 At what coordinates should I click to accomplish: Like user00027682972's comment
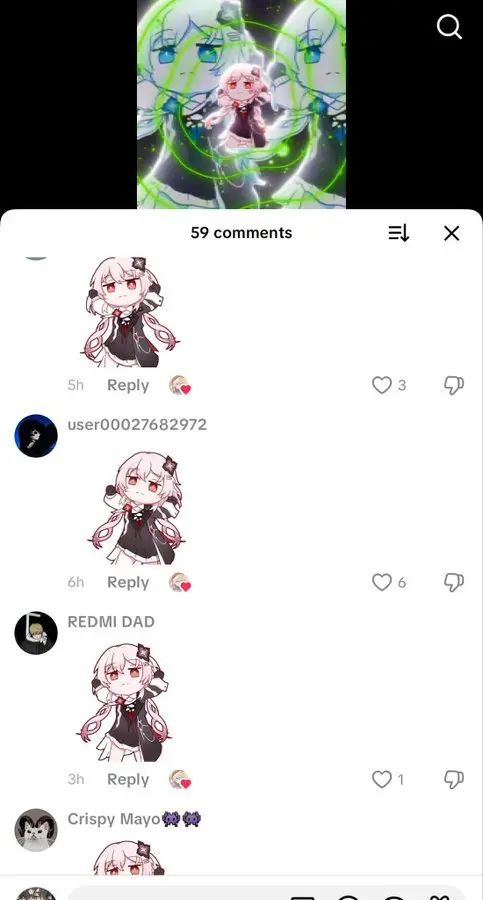point(382,583)
